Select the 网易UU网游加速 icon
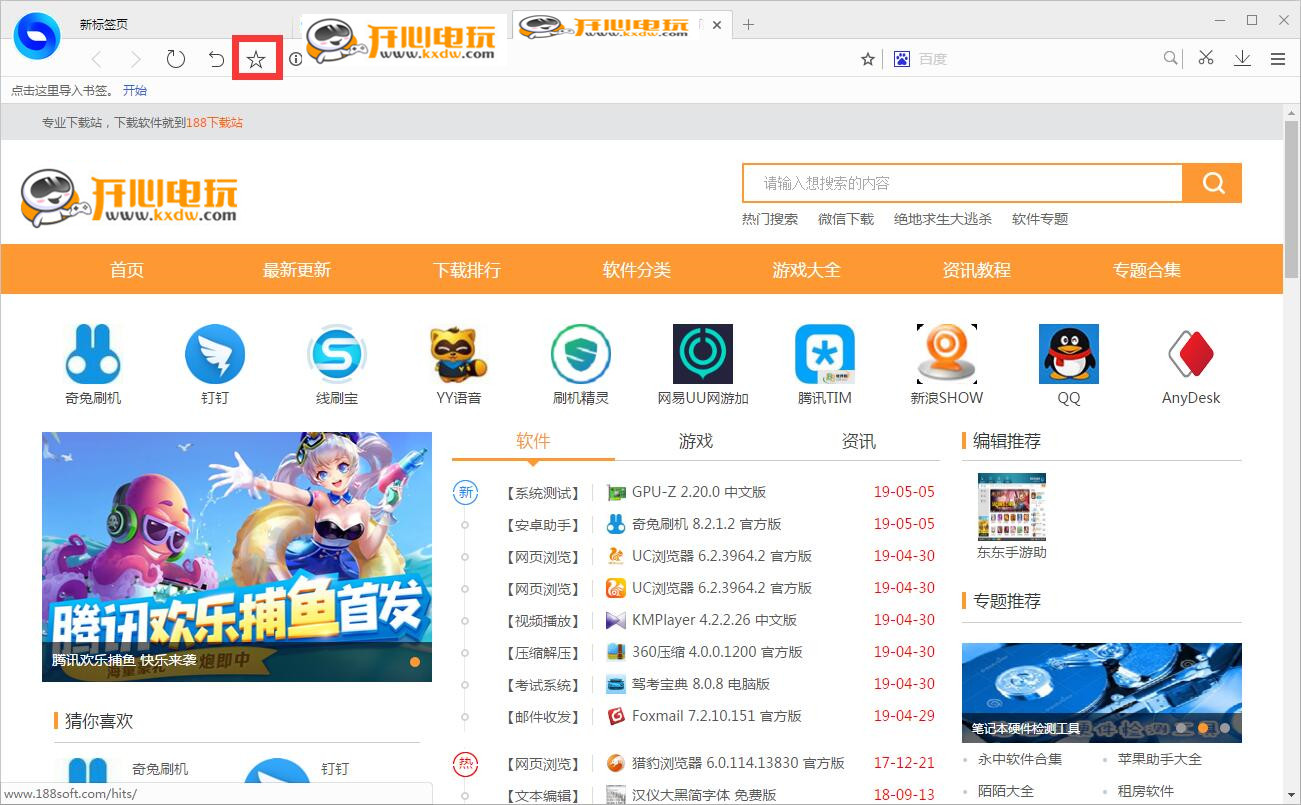This screenshot has height=805, width=1301. [x=702, y=353]
